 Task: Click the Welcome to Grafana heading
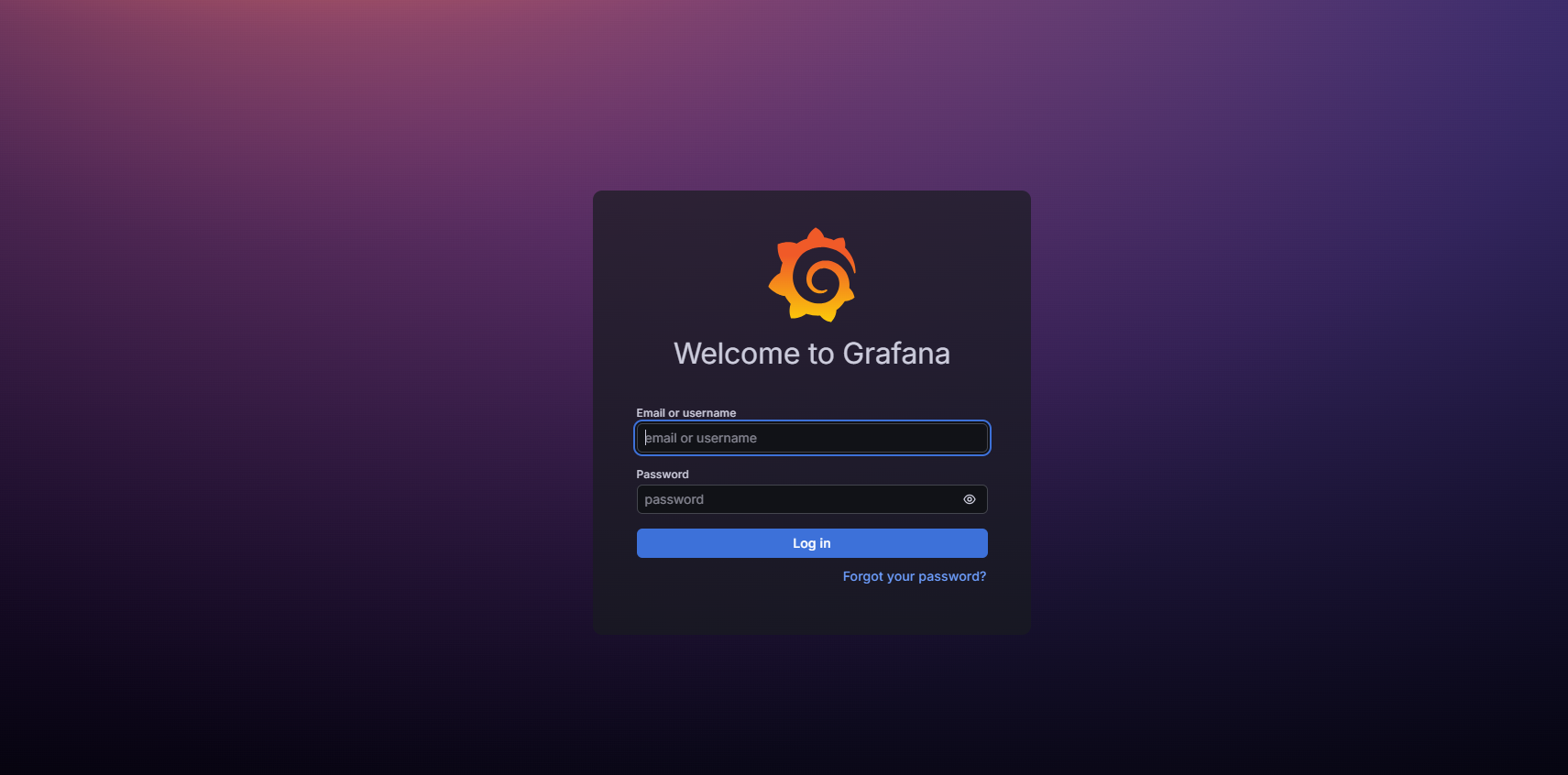point(812,354)
